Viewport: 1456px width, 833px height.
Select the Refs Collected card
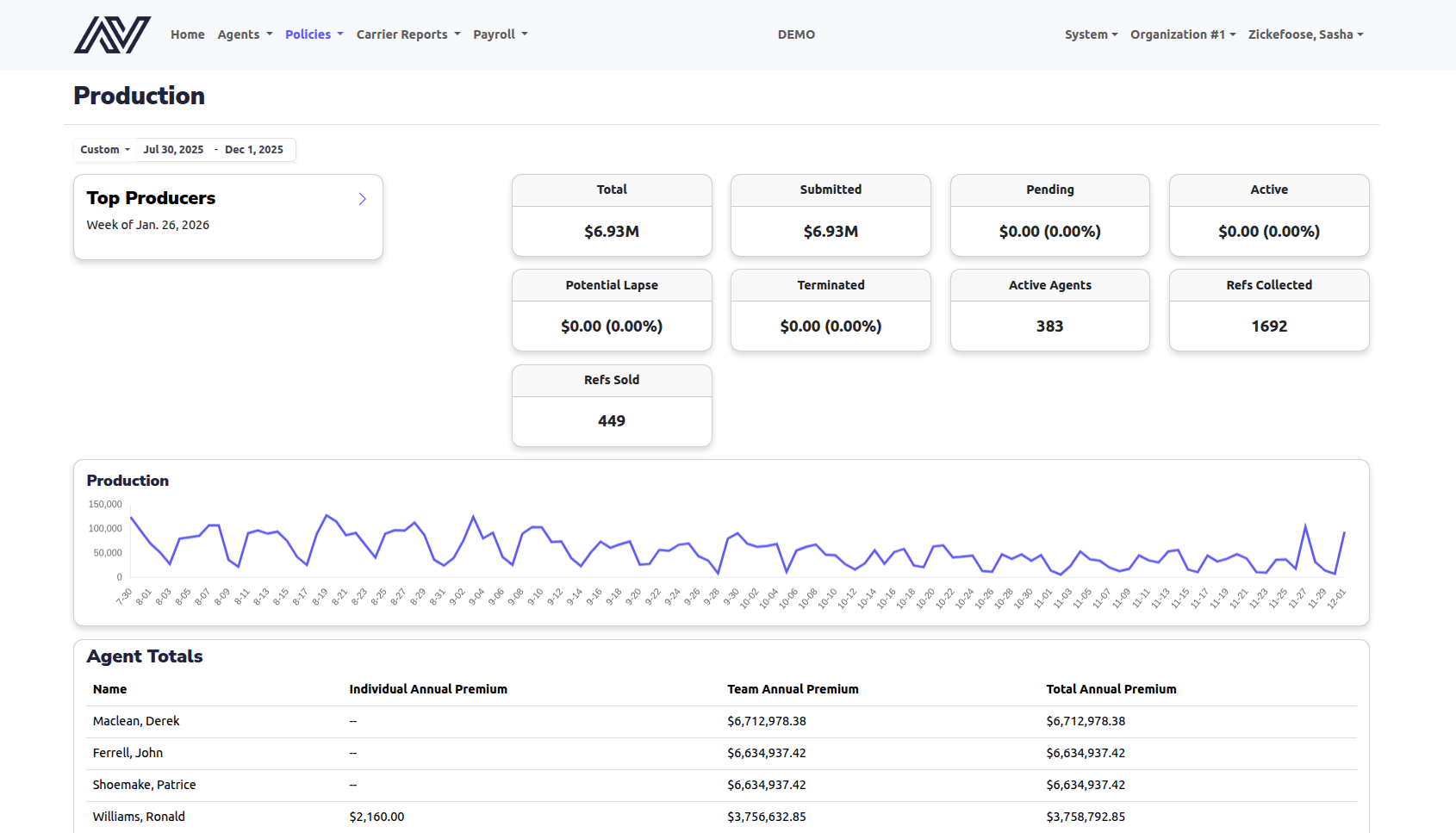(x=1269, y=310)
